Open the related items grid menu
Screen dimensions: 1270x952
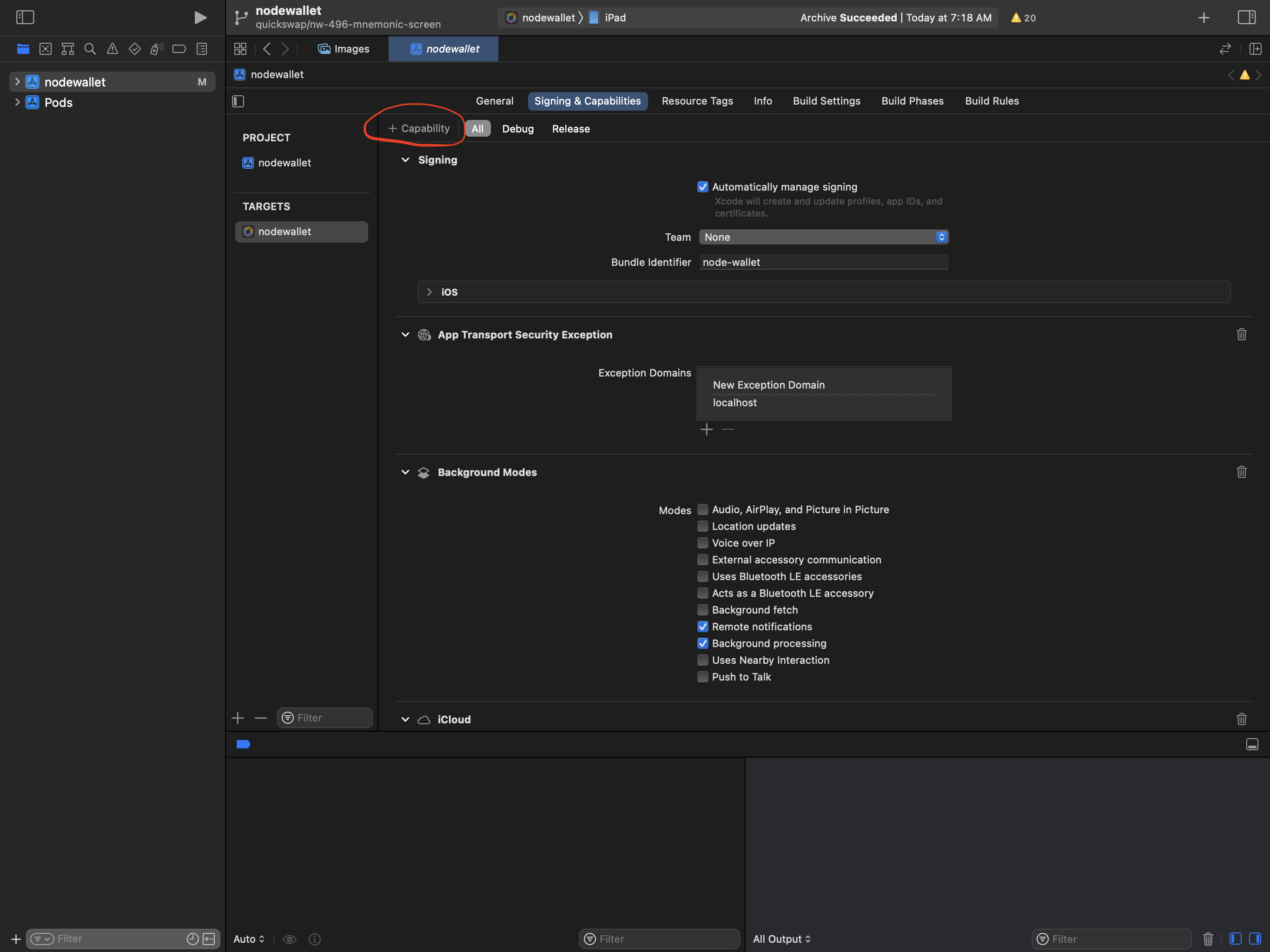(x=240, y=49)
